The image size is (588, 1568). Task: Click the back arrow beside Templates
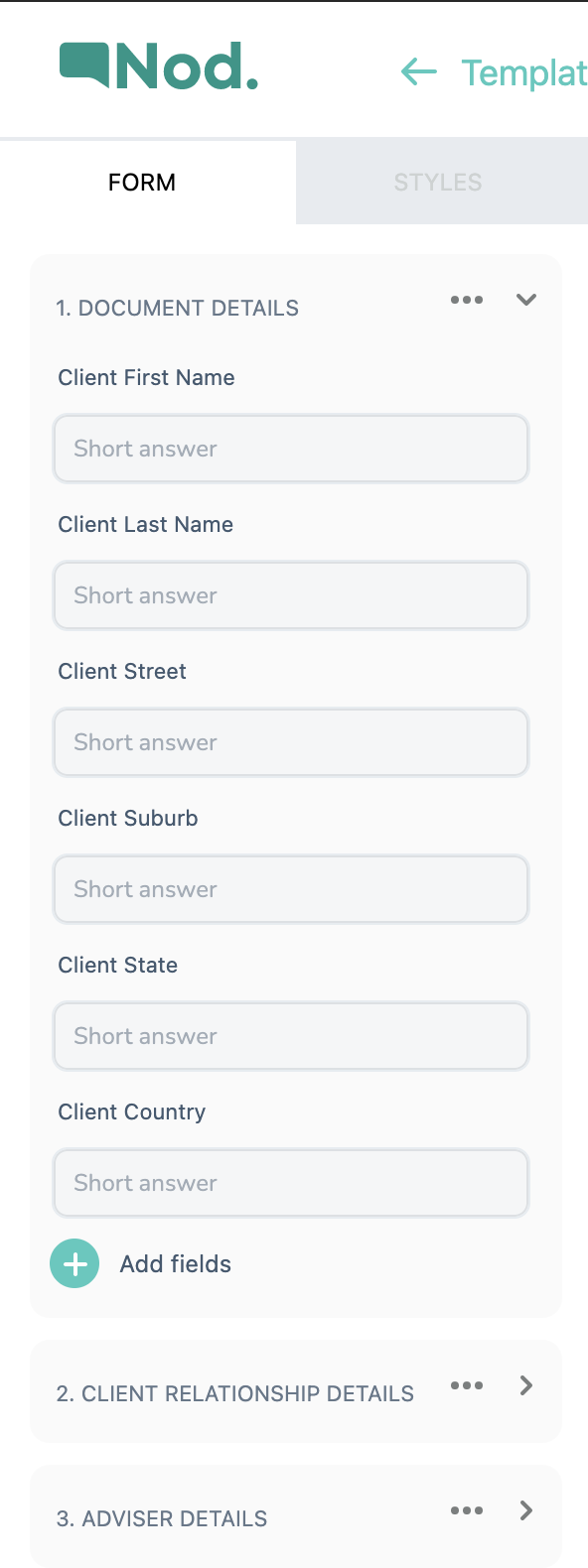(x=419, y=71)
